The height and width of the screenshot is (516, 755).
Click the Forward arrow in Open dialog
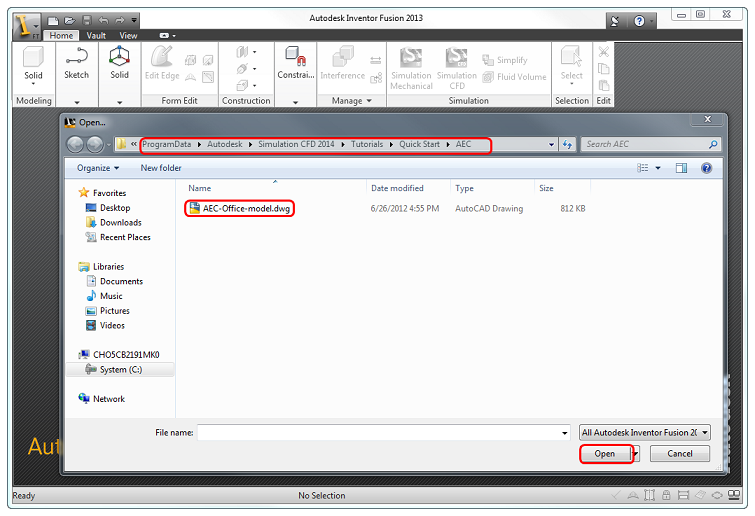click(x=94, y=144)
